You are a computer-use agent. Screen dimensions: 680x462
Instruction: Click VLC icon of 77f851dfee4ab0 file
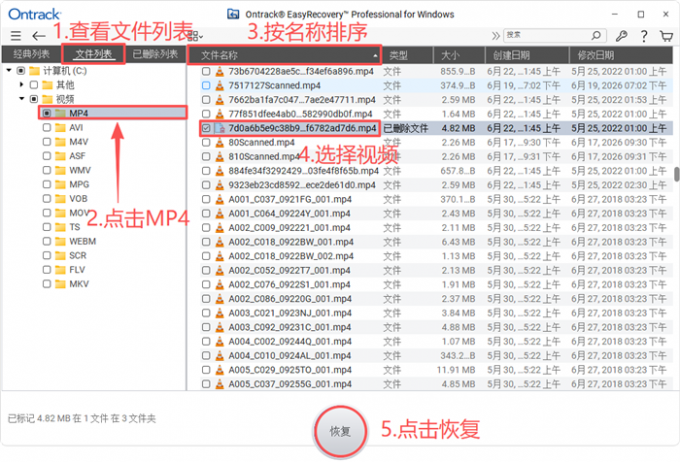click(x=220, y=114)
